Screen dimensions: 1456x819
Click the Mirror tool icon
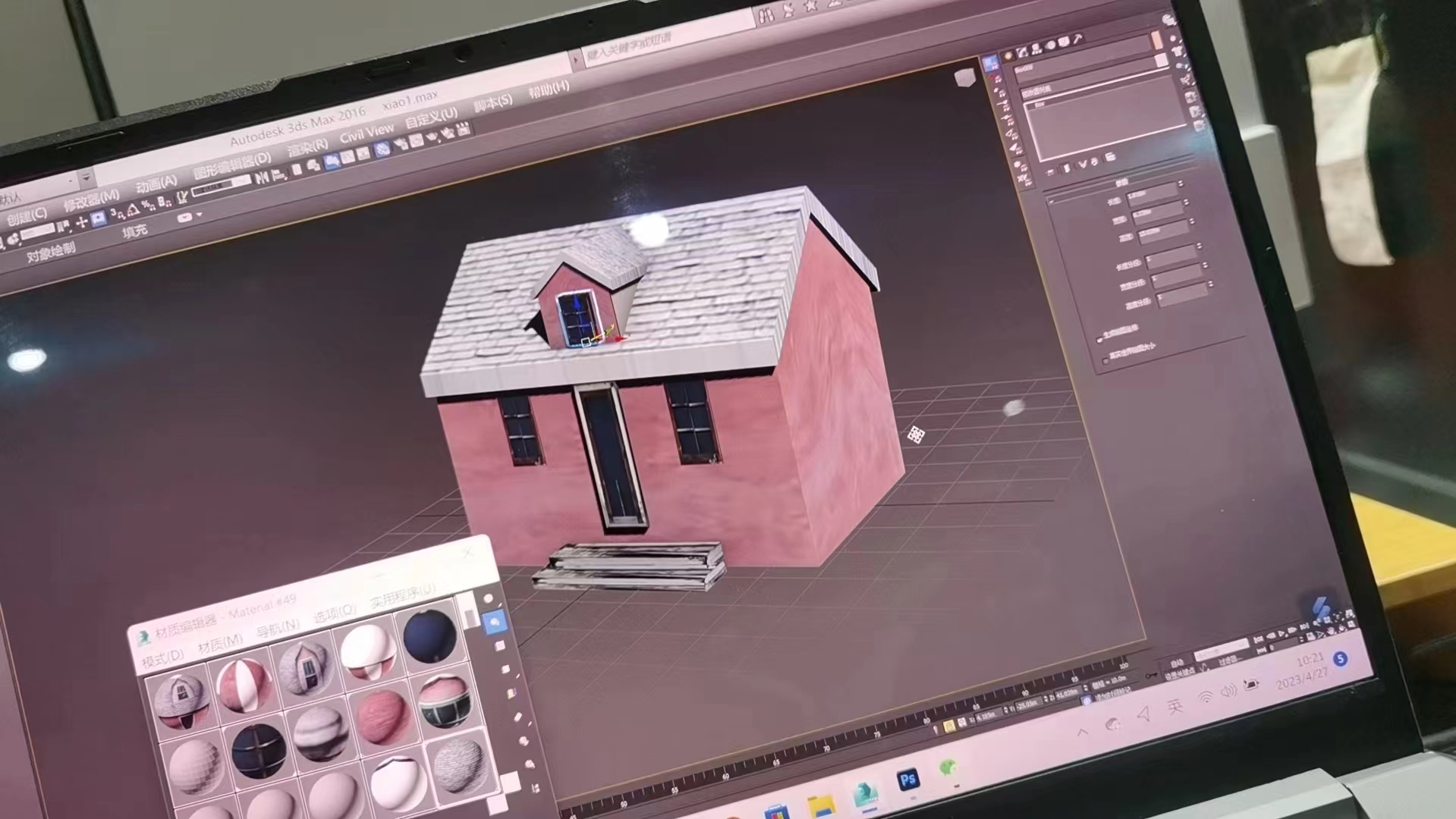(x=262, y=177)
